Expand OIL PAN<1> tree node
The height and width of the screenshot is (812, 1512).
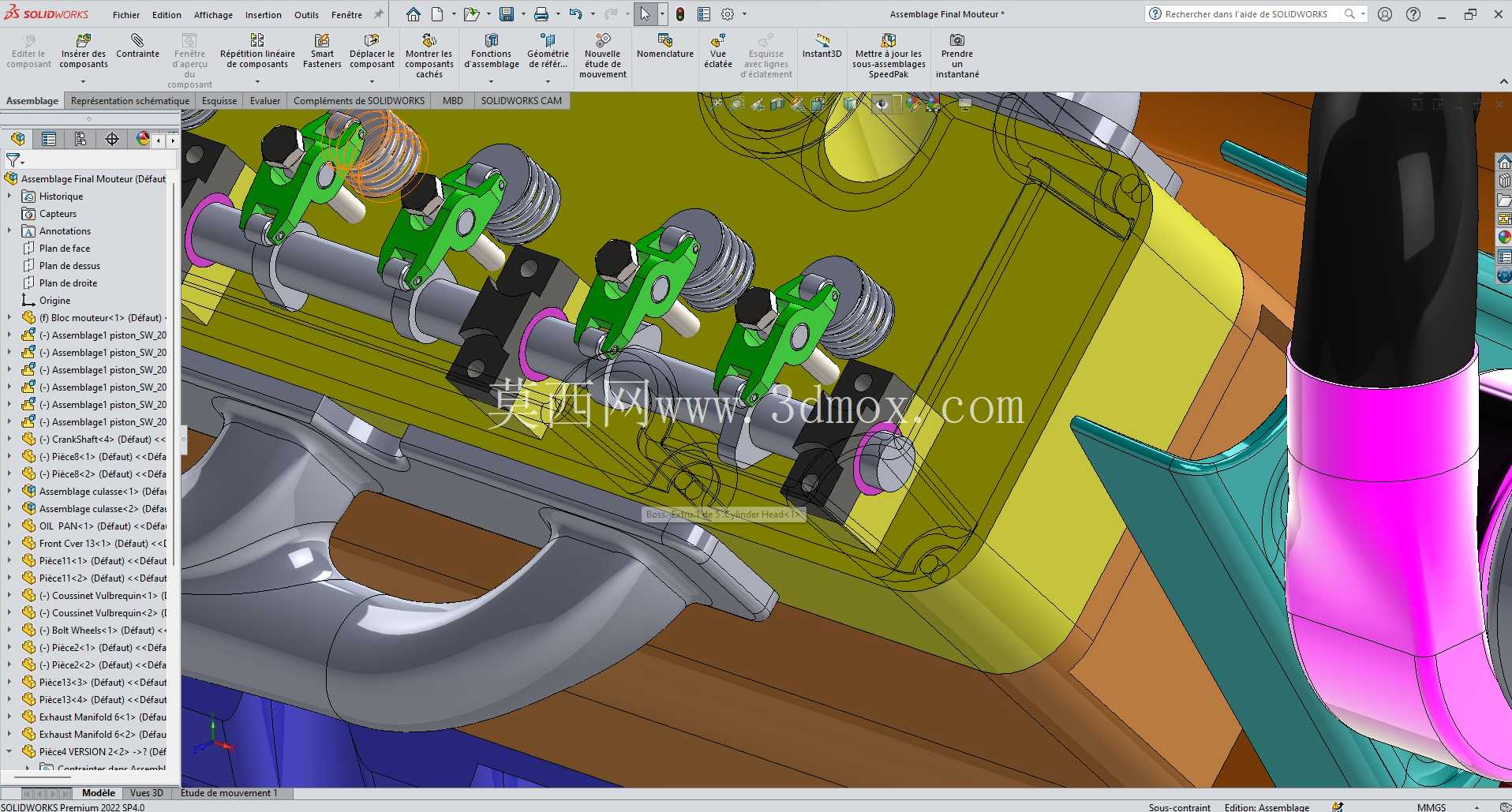(x=9, y=526)
